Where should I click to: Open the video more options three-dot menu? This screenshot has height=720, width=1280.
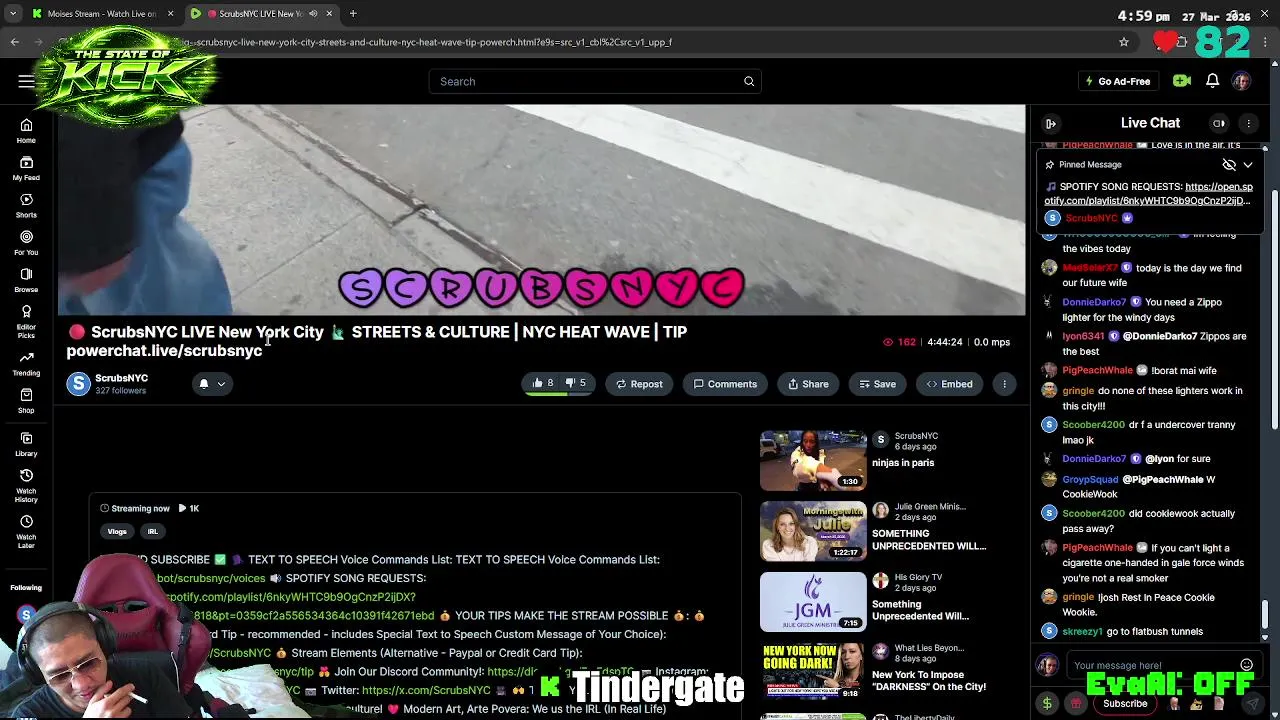click(x=1004, y=384)
